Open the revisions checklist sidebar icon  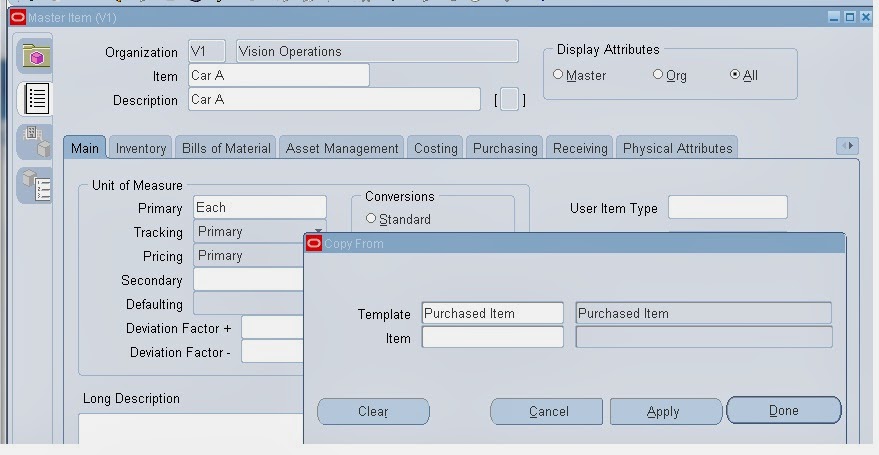pos(35,185)
